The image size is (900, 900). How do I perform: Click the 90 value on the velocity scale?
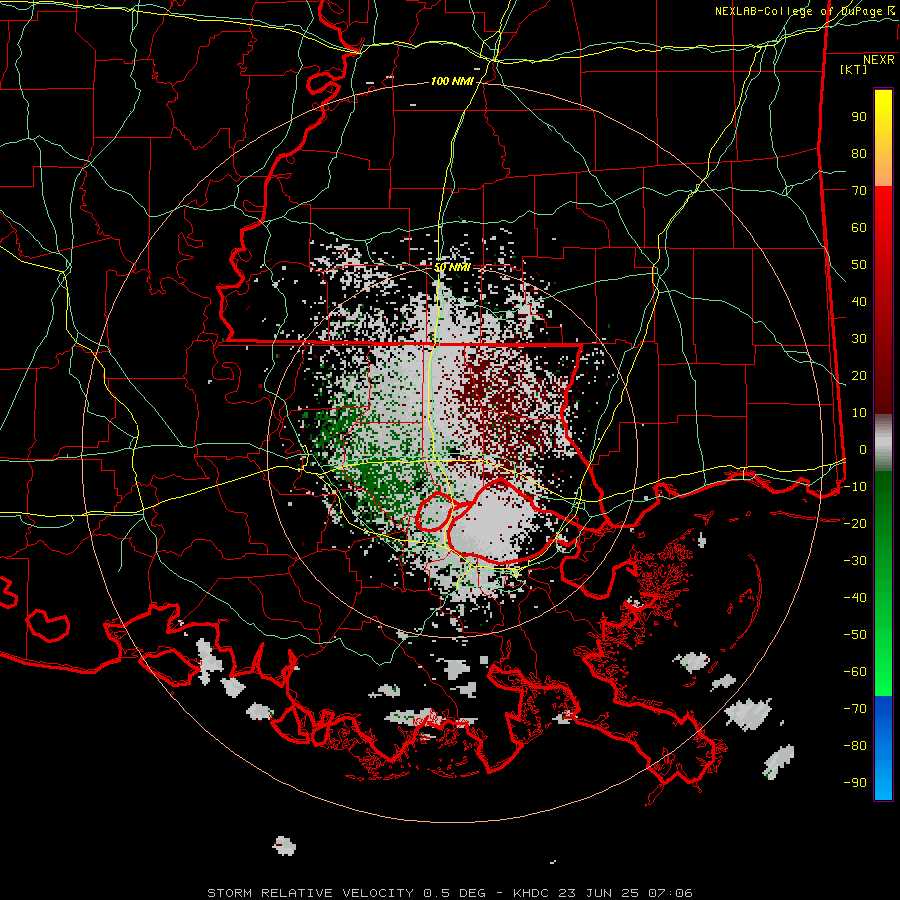pos(859,117)
